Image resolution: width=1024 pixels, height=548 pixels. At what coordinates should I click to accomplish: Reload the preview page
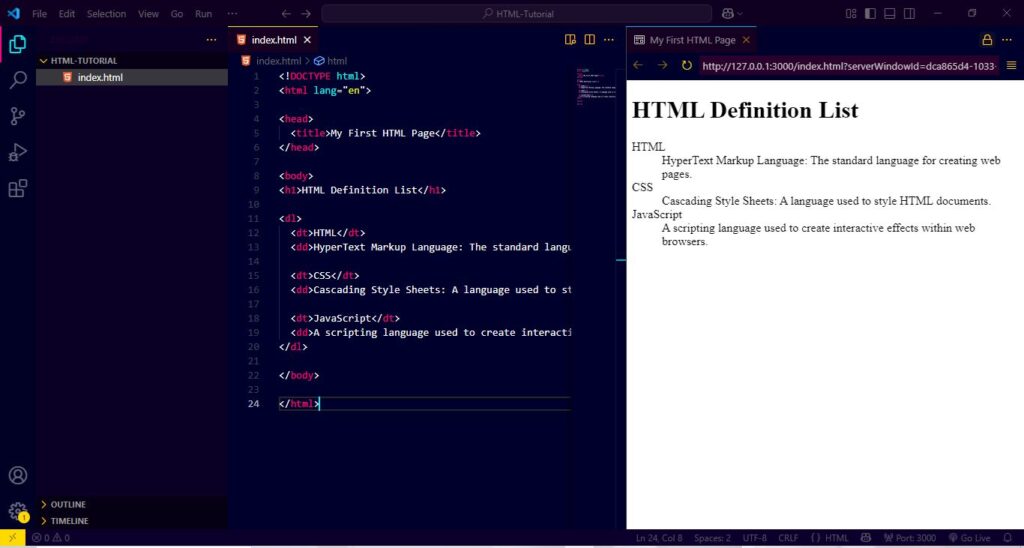click(686, 65)
